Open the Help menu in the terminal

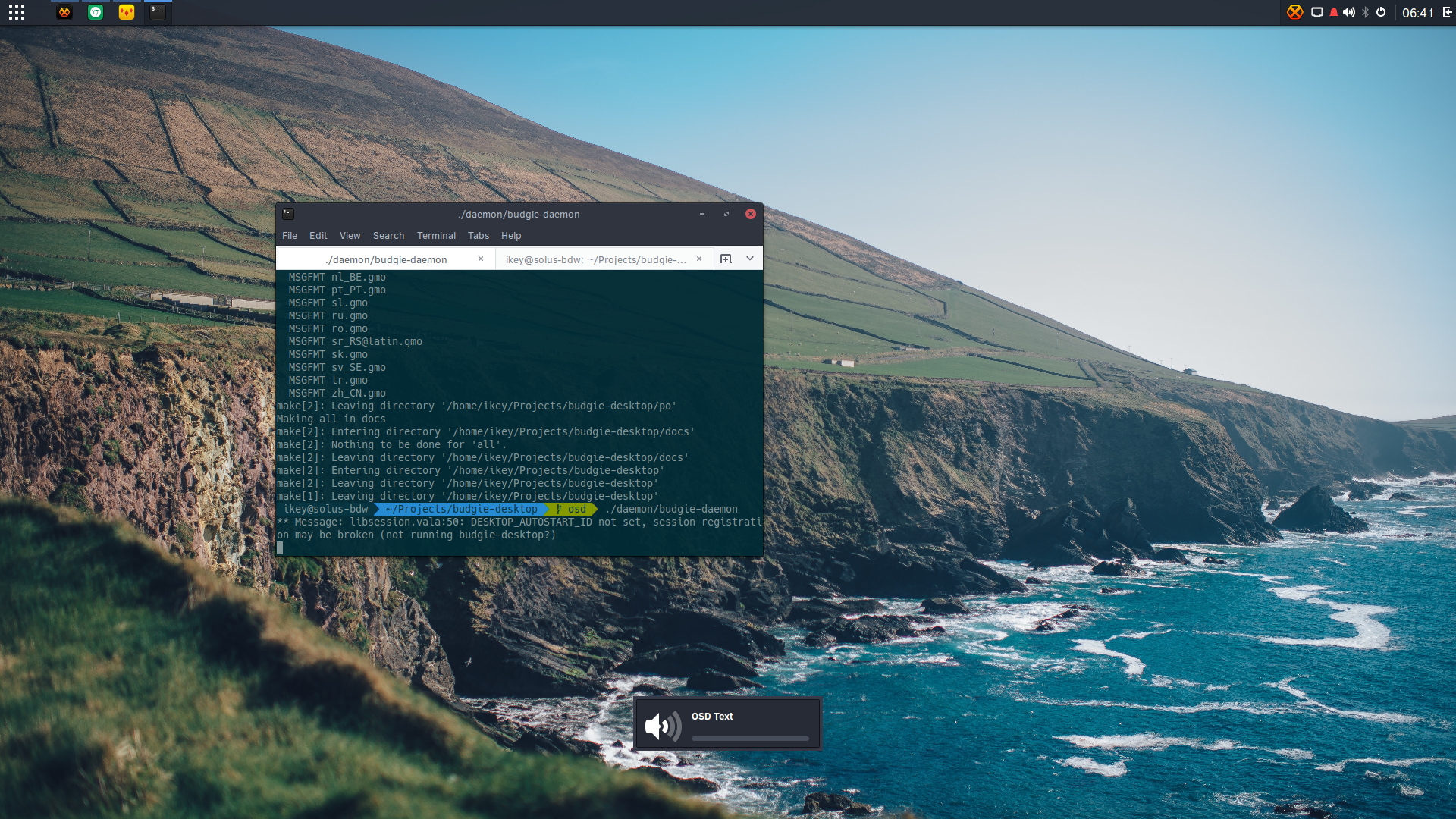point(511,236)
